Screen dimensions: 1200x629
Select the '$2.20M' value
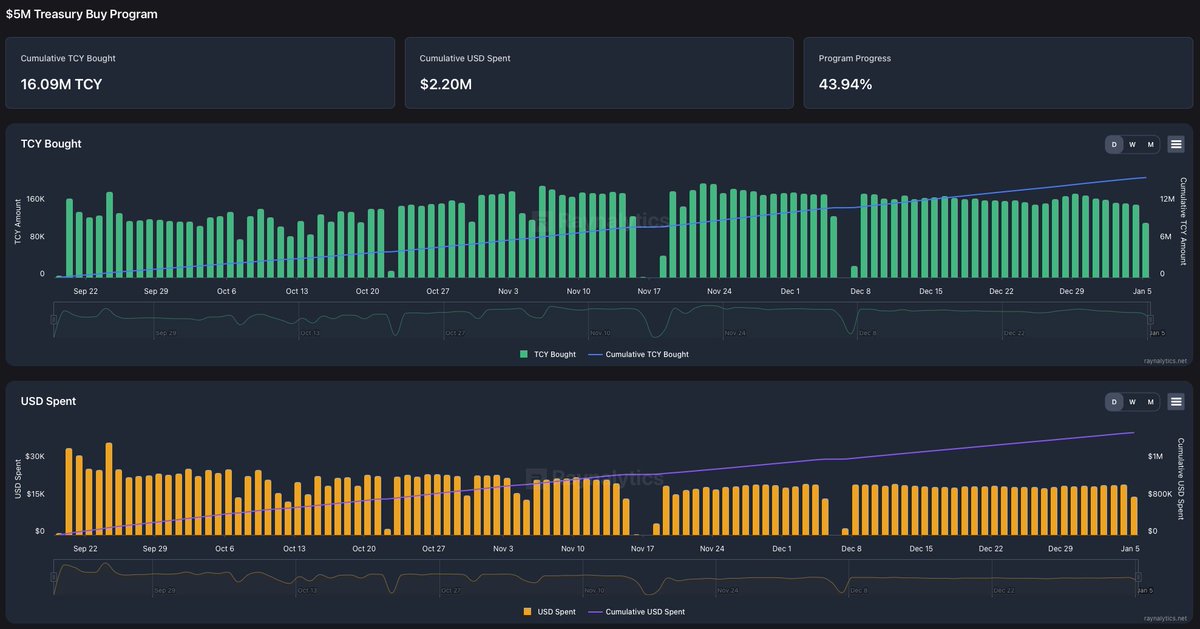pyautogui.click(x=446, y=84)
